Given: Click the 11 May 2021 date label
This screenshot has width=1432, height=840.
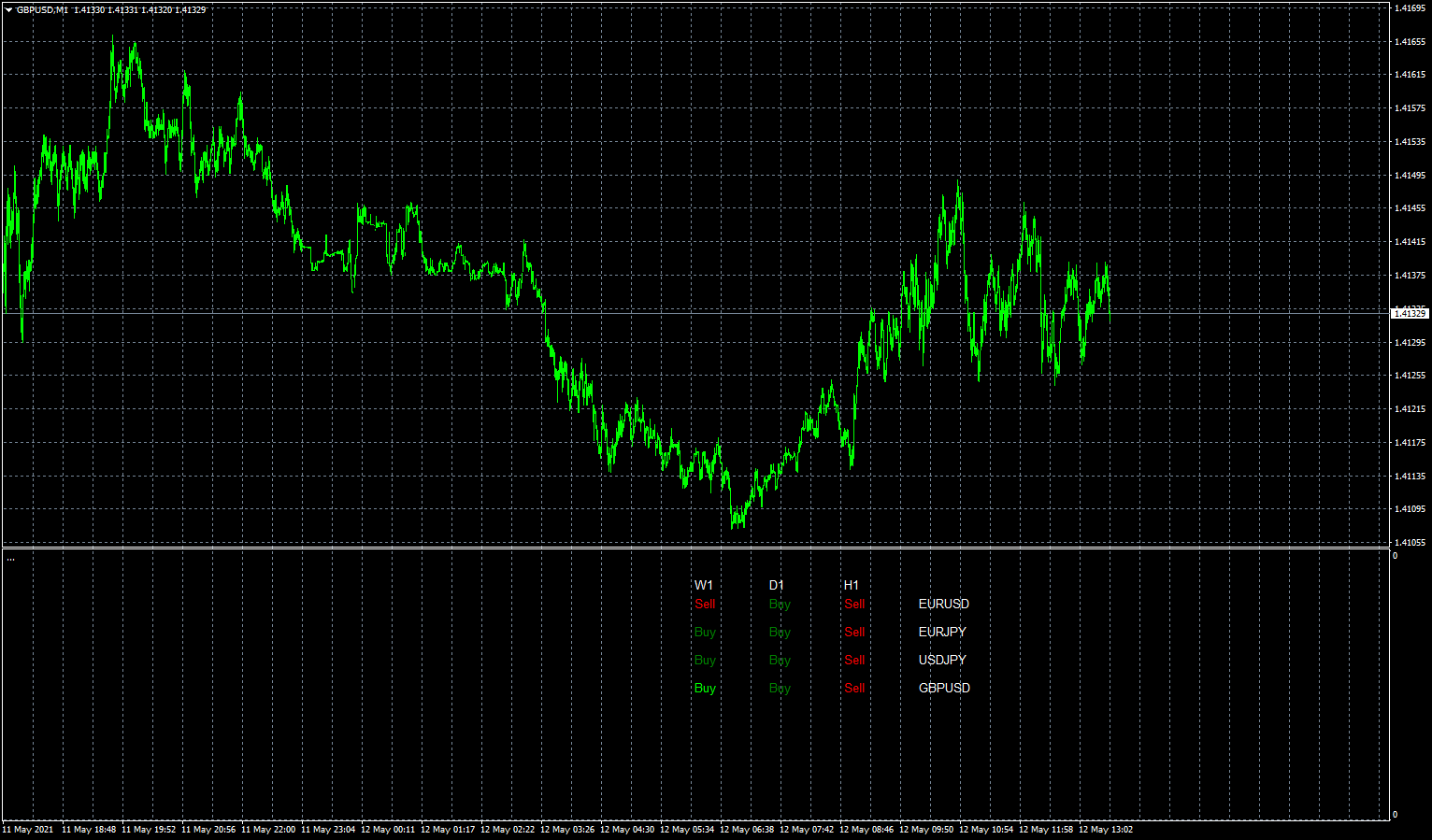Looking at the screenshot, I should [28, 829].
